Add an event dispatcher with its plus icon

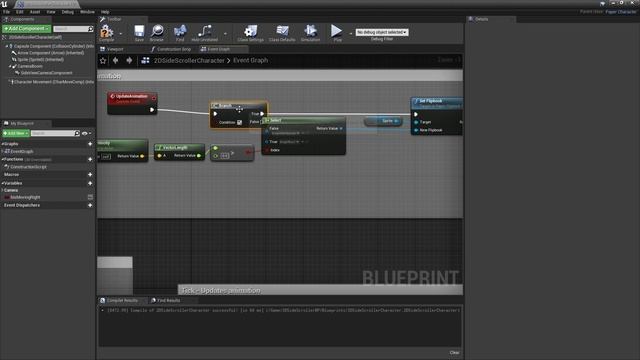[90, 205]
